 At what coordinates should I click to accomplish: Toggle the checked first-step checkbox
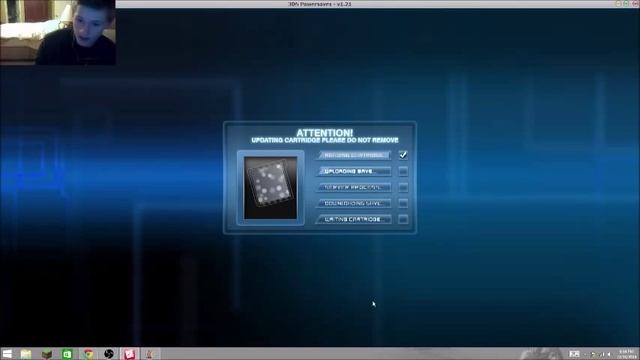coord(403,155)
